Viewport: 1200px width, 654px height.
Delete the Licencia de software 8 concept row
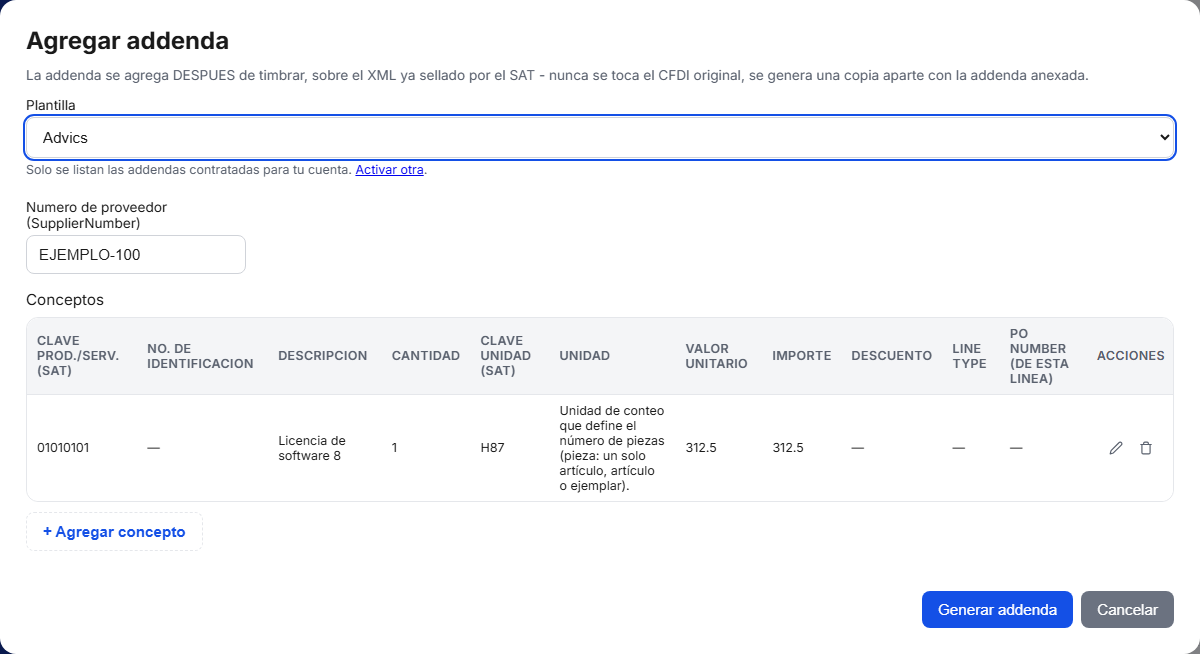tap(1146, 448)
